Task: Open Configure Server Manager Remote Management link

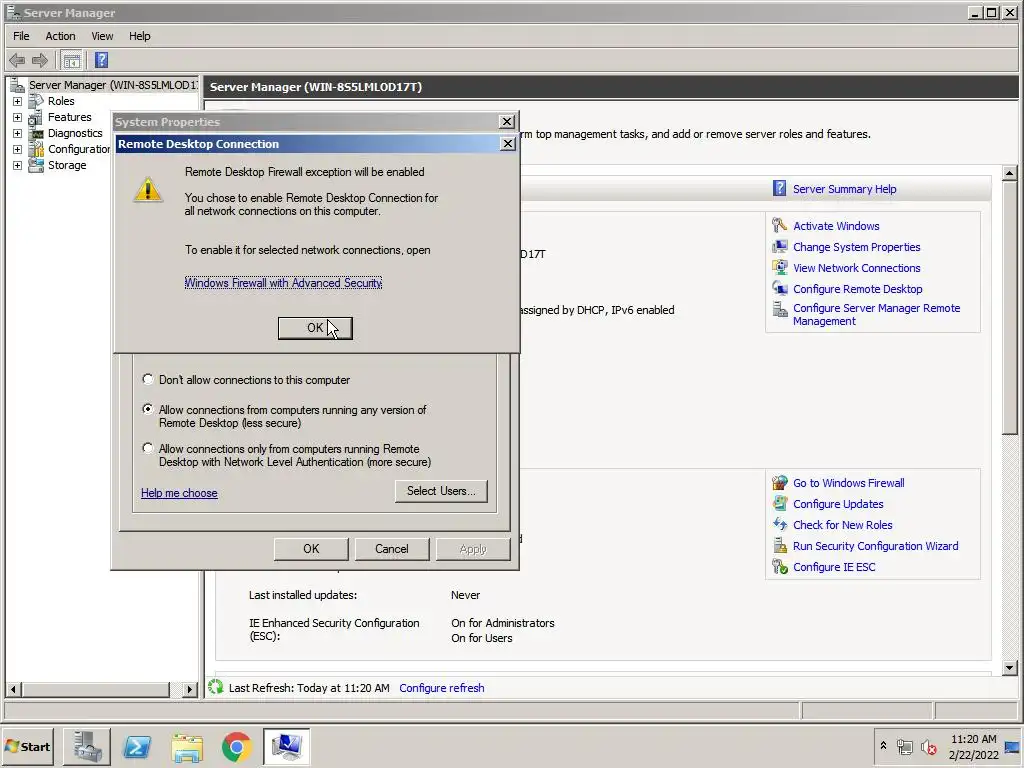Action: (876, 314)
